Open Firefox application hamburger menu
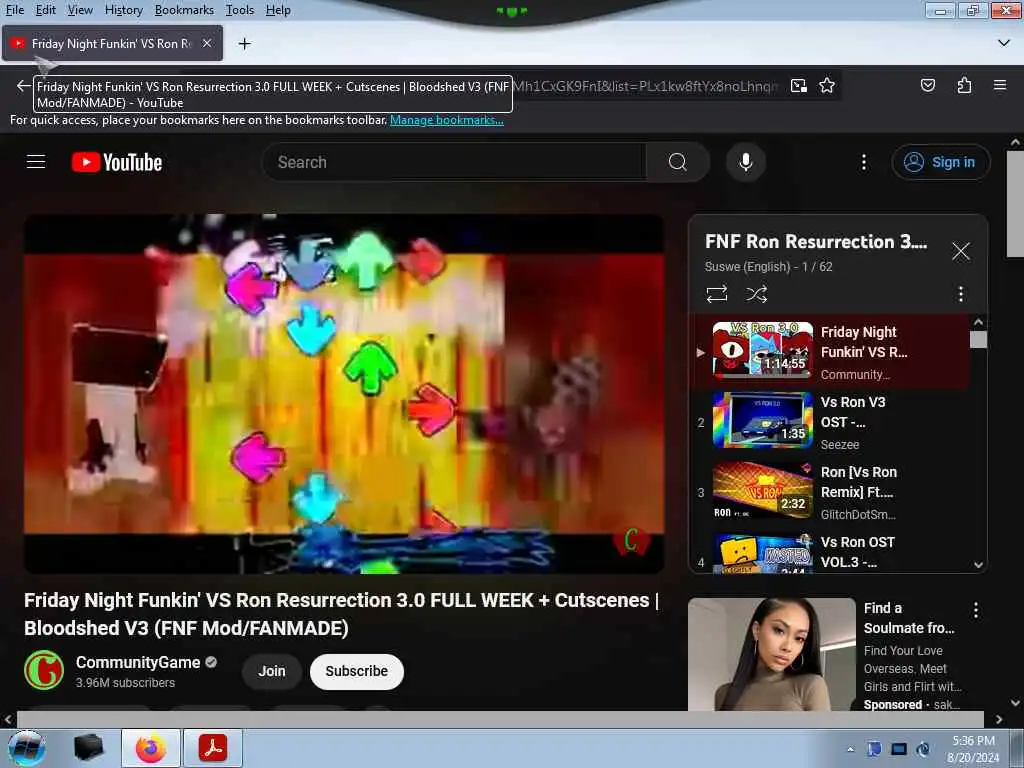This screenshot has width=1024, height=768. (x=999, y=85)
